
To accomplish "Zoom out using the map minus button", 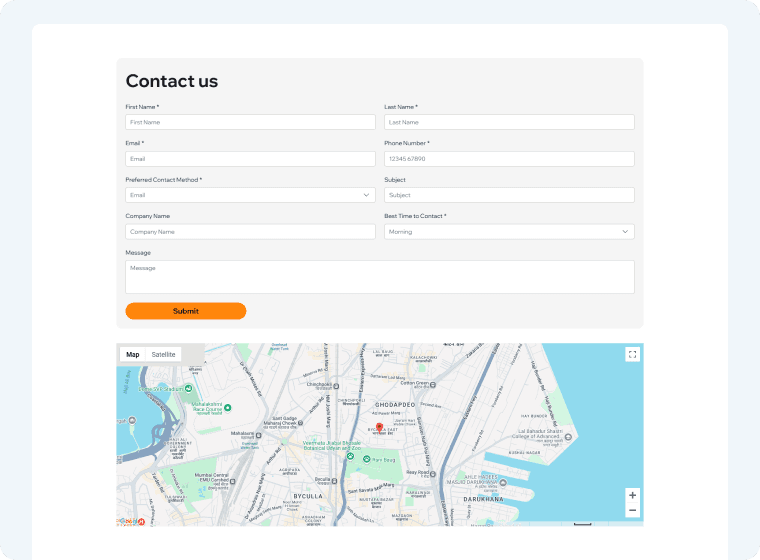I will [x=632, y=510].
